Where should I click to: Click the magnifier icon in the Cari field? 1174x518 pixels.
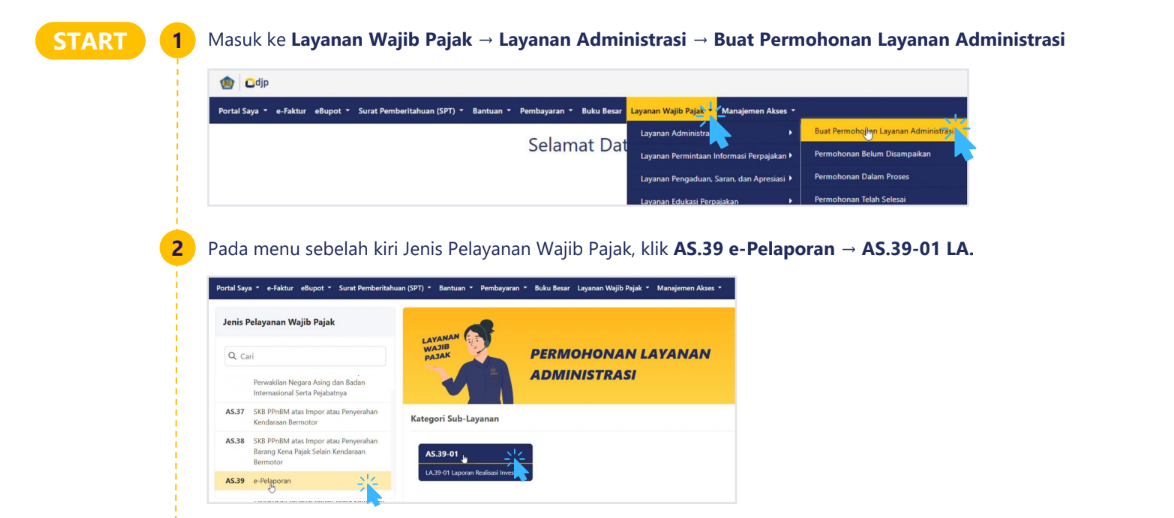[x=232, y=356]
